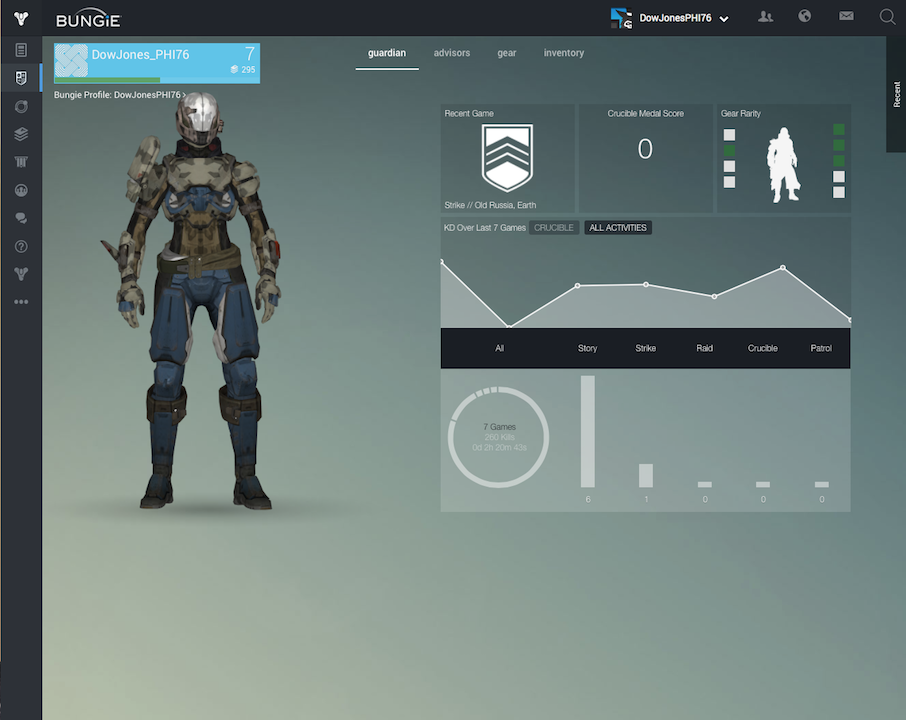Click the KD graph peak point near the right

(783, 268)
